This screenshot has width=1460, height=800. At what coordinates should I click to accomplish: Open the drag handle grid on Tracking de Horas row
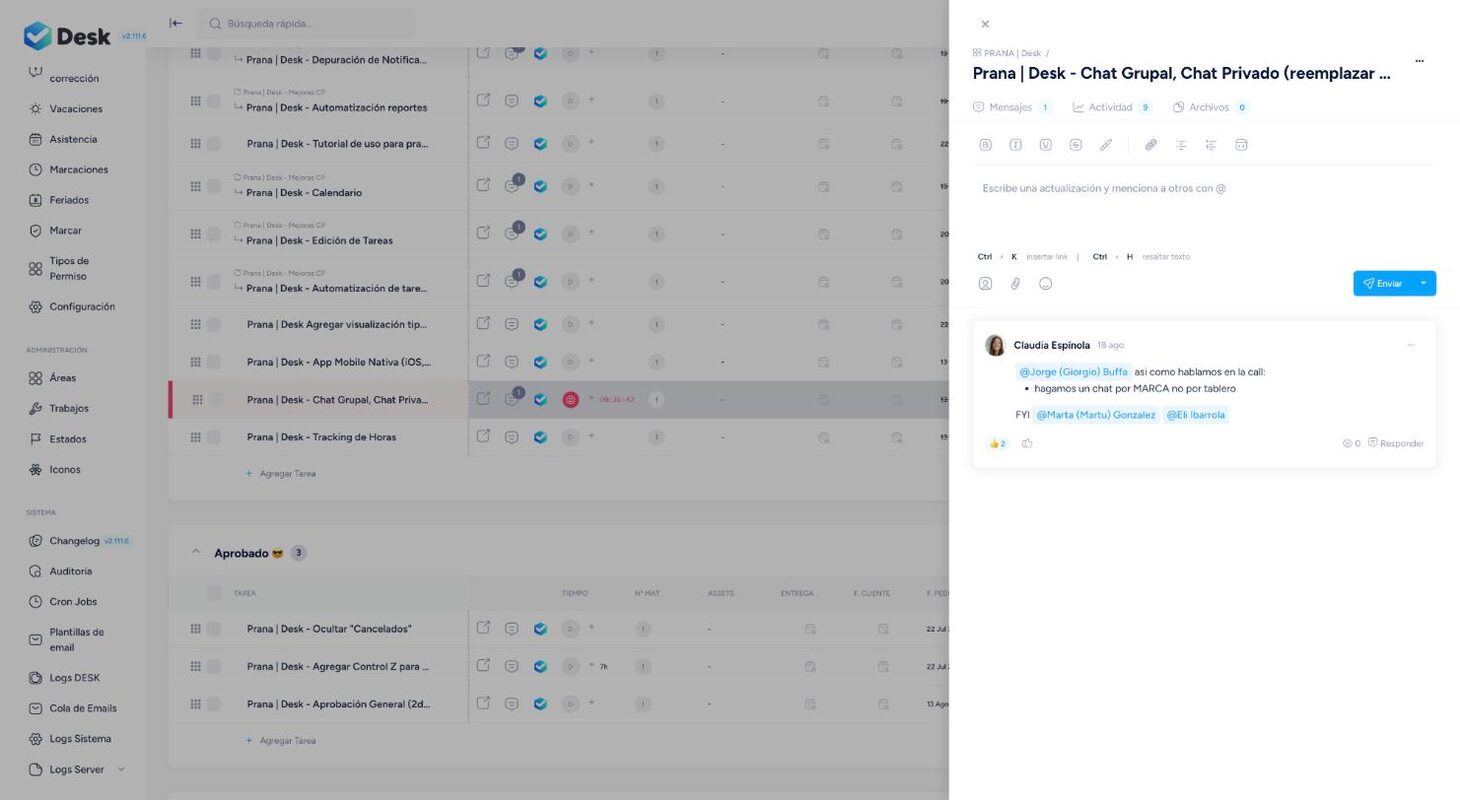click(x=196, y=437)
